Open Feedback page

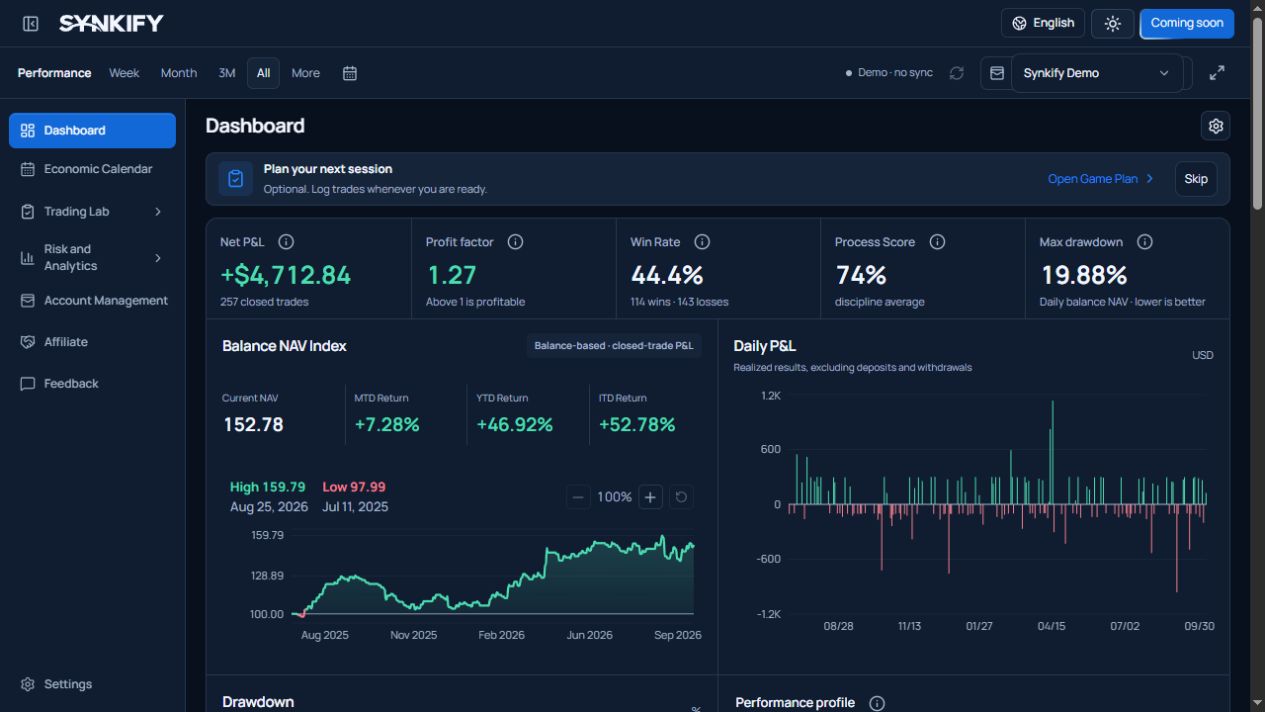[92, 384]
